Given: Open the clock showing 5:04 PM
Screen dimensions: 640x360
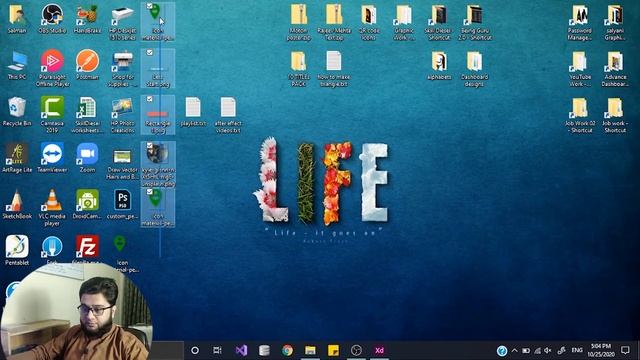Looking at the screenshot, I should [601, 350].
